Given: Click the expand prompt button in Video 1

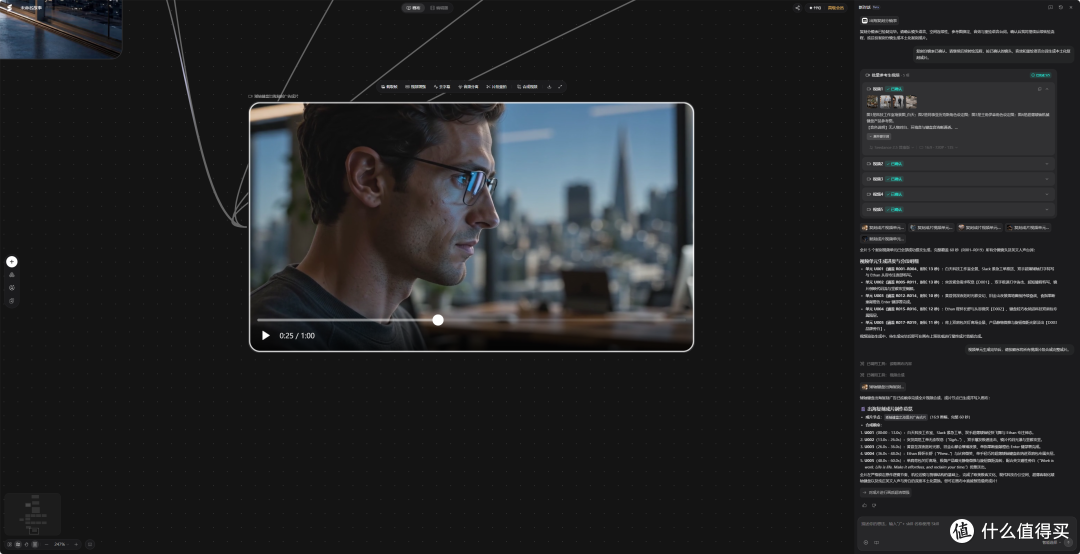Looking at the screenshot, I should pyautogui.click(x=879, y=136).
